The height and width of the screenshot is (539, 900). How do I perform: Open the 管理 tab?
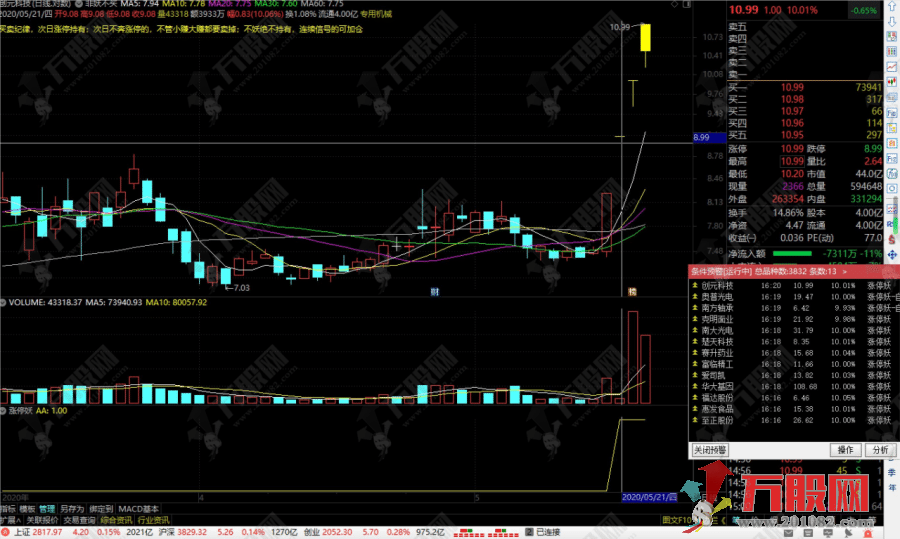(x=46, y=509)
